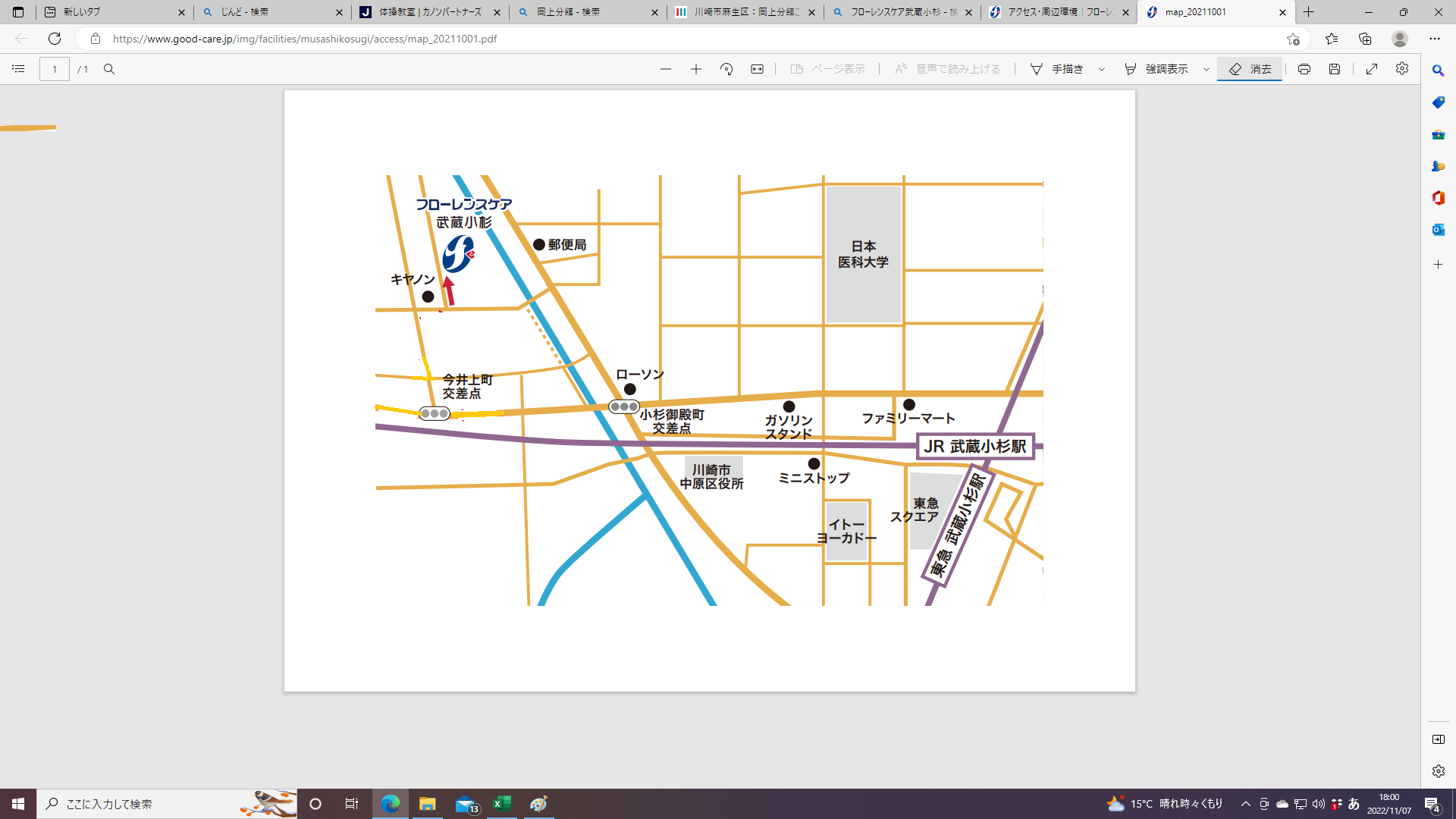This screenshot has height=819, width=1456.
Task: Start 音声で読み上げる read aloud
Action: [x=948, y=69]
